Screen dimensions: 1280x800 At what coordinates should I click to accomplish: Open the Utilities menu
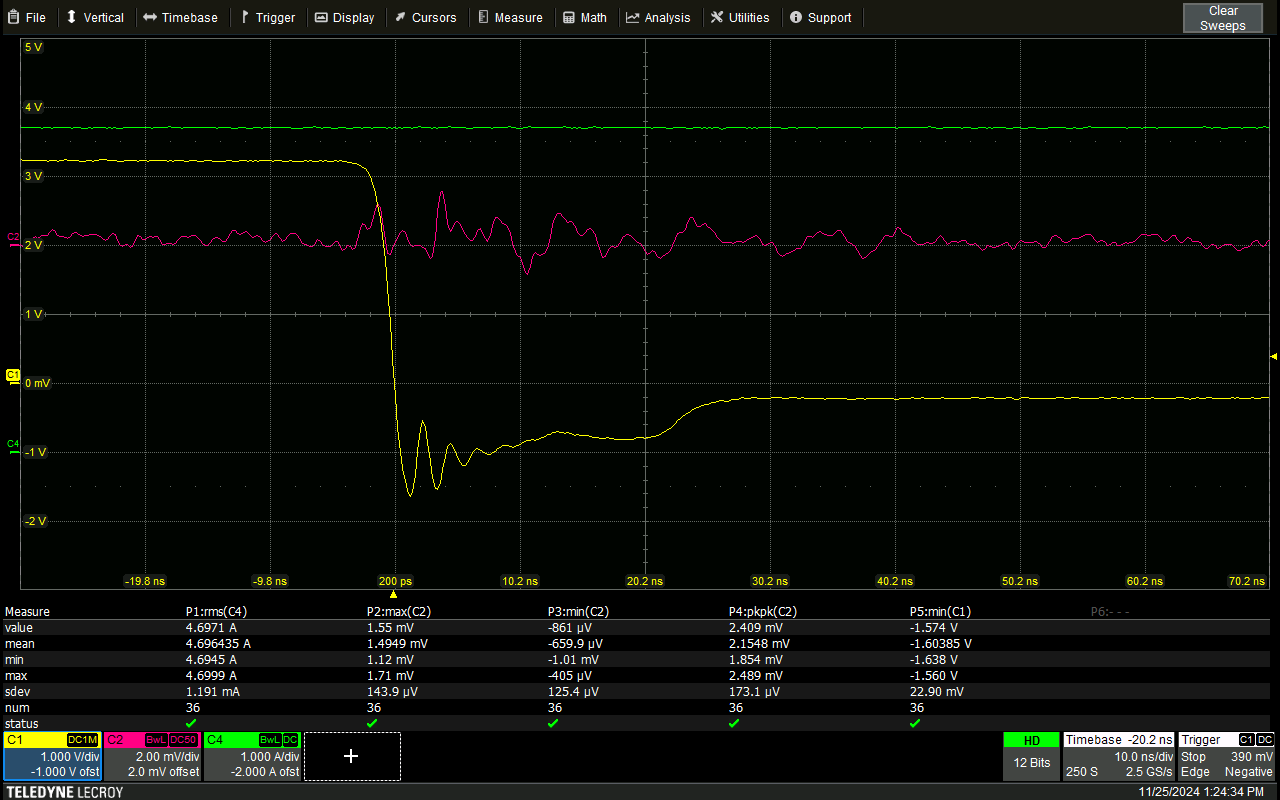(740, 17)
